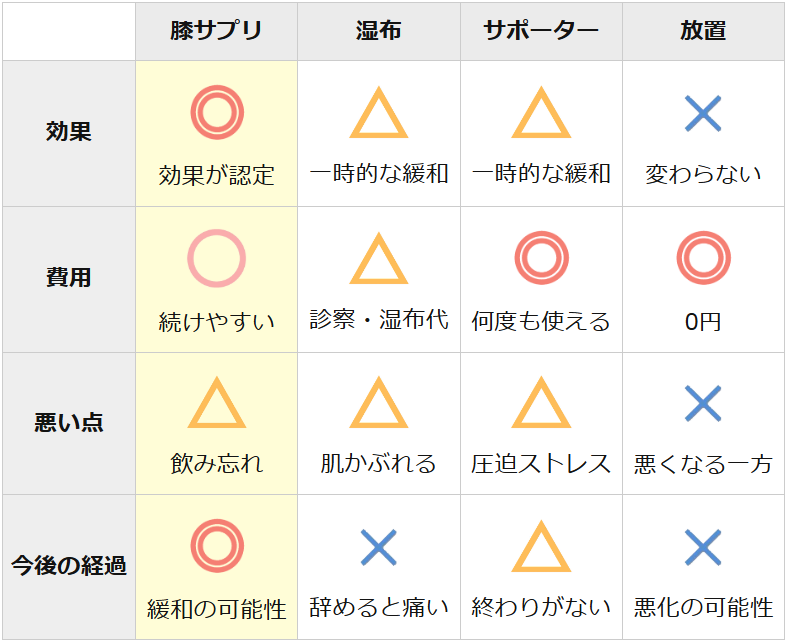Select the 今後の経過 row header

[x=69, y=567]
